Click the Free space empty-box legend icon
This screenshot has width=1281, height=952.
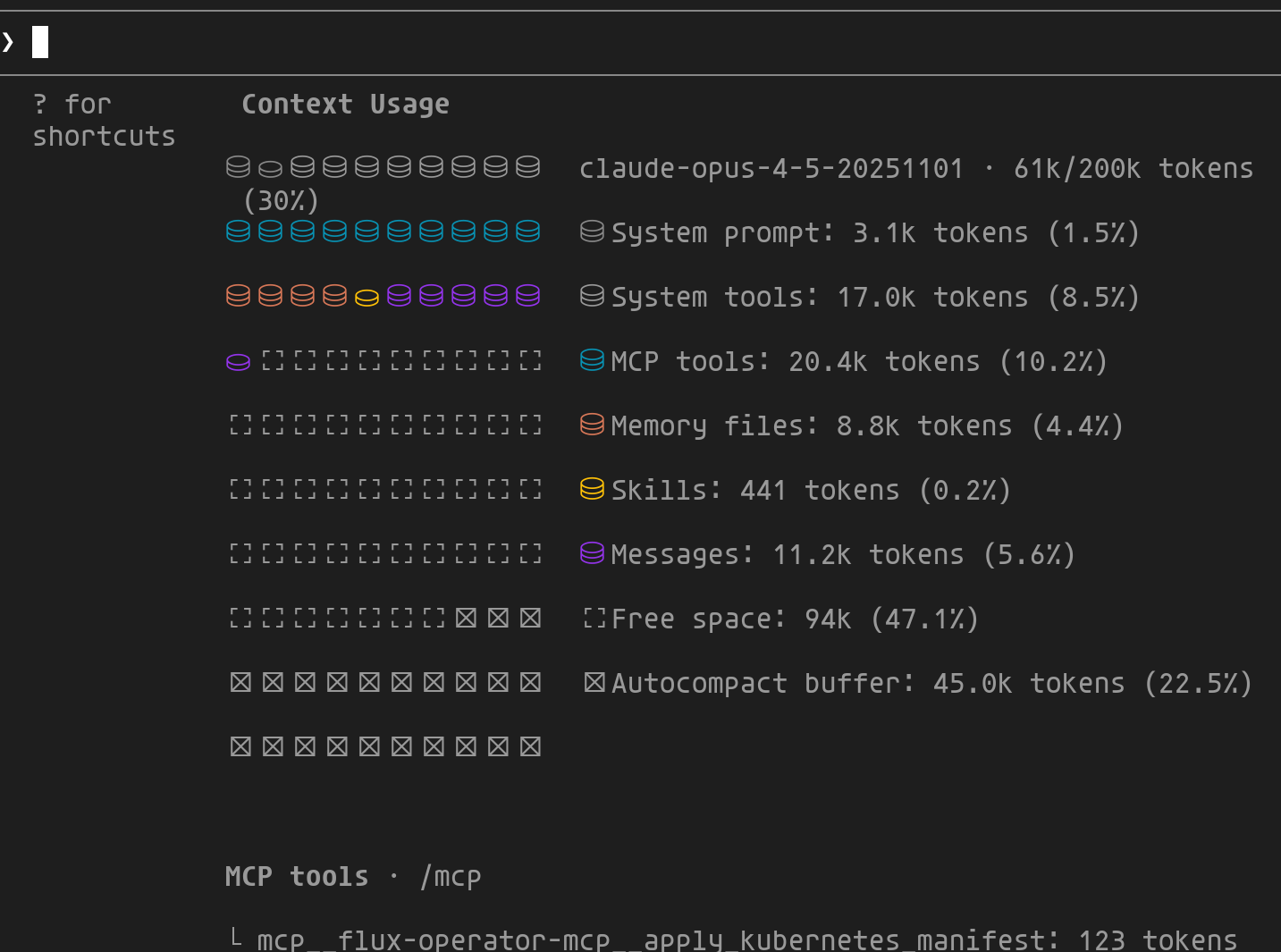click(594, 618)
